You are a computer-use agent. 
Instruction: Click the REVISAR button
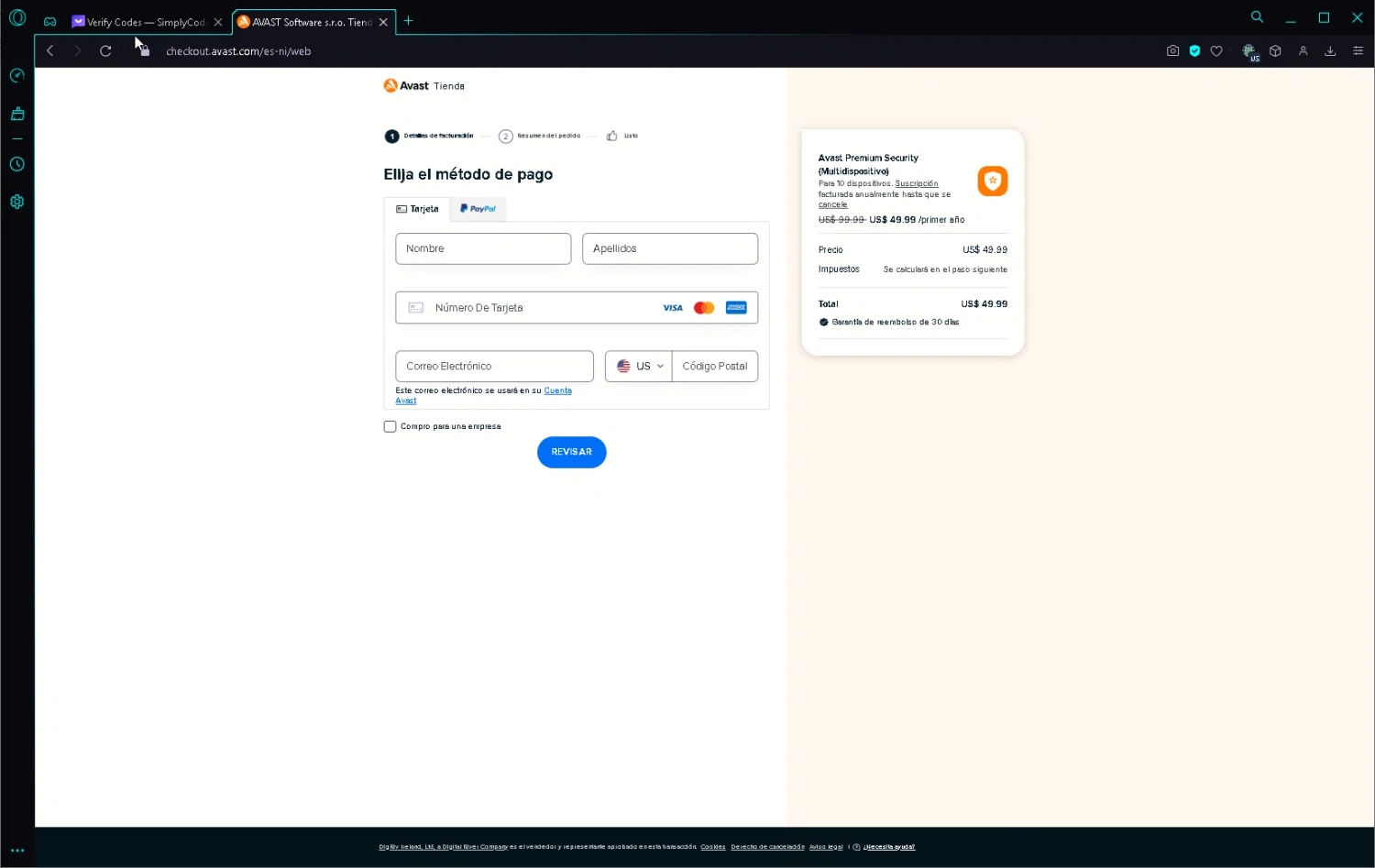571,452
